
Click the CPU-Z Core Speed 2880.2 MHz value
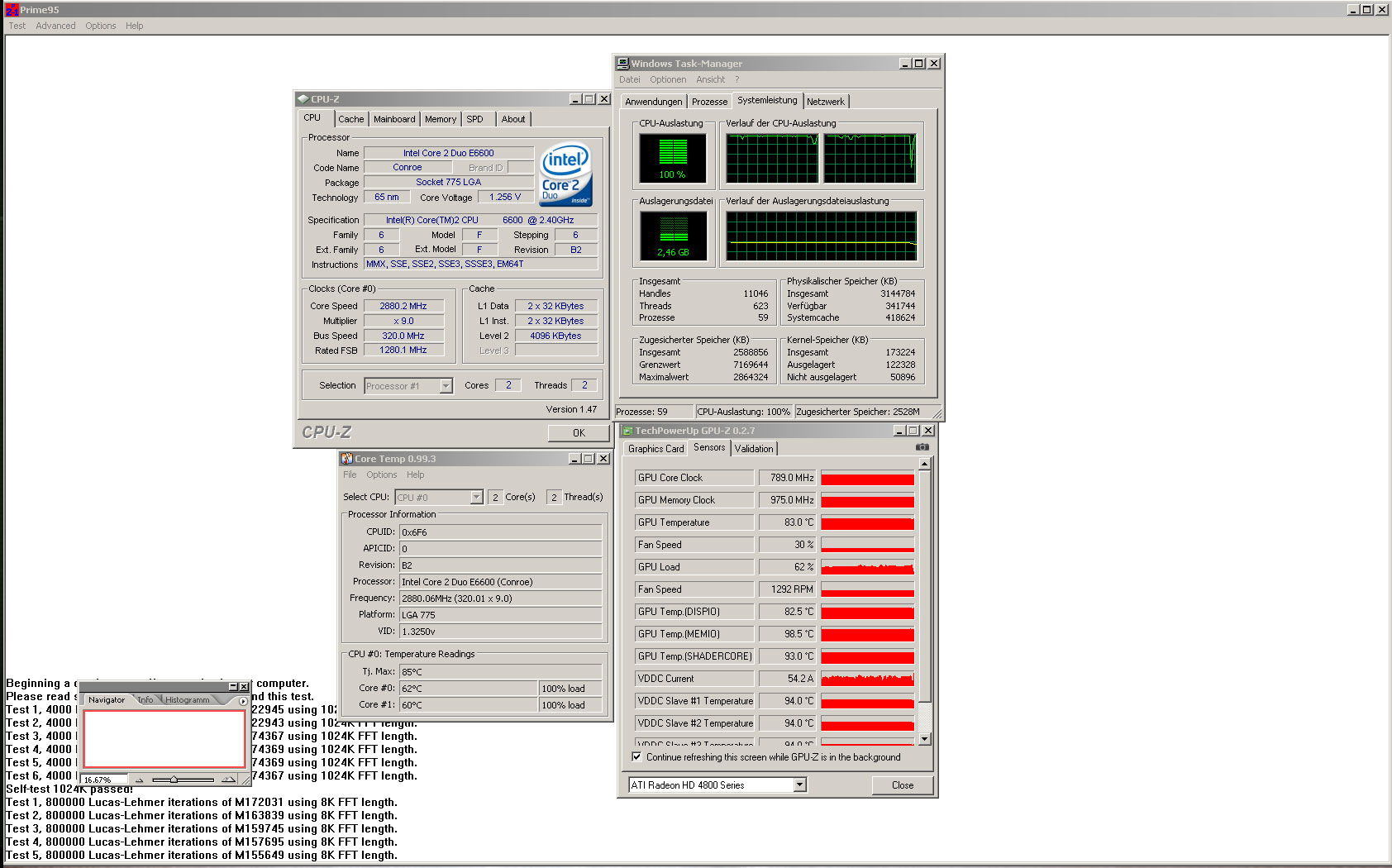pyautogui.click(x=403, y=306)
